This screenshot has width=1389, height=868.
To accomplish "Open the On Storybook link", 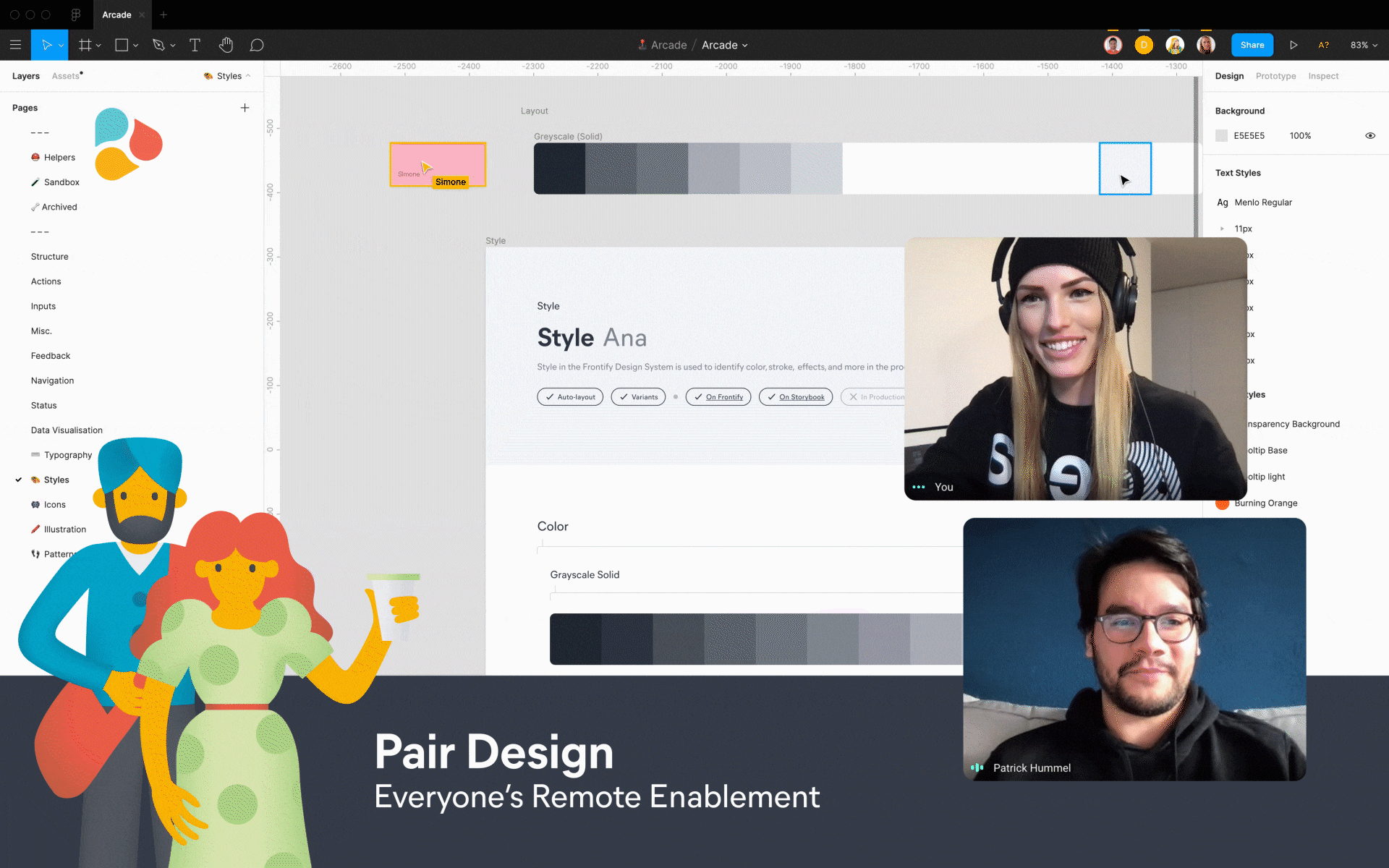I will pos(801,397).
